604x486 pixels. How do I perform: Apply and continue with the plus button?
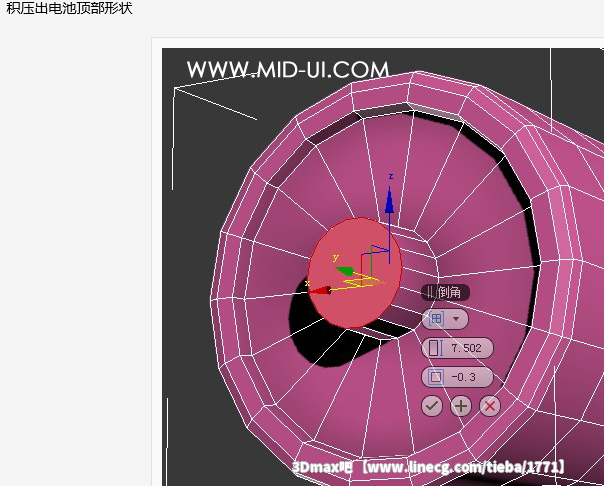pyautogui.click(x=461, y=406)
